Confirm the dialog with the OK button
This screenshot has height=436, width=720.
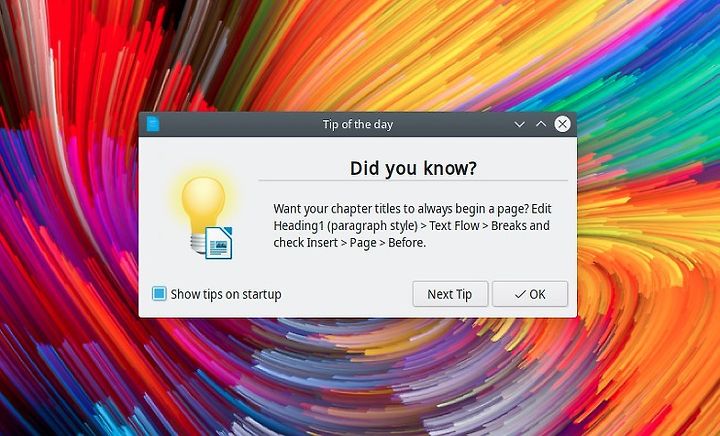pos(530,294)
